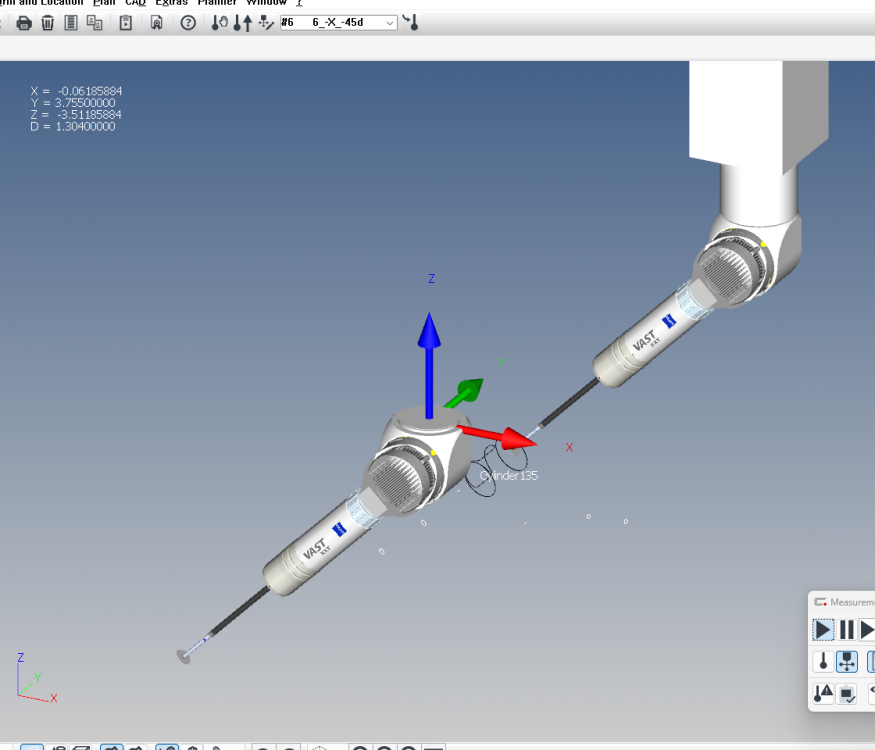Image resolution: width=875 pixels, height=750 pixels.
Task: Click the stylus change icon after dropdown
Action: [410, 23]
